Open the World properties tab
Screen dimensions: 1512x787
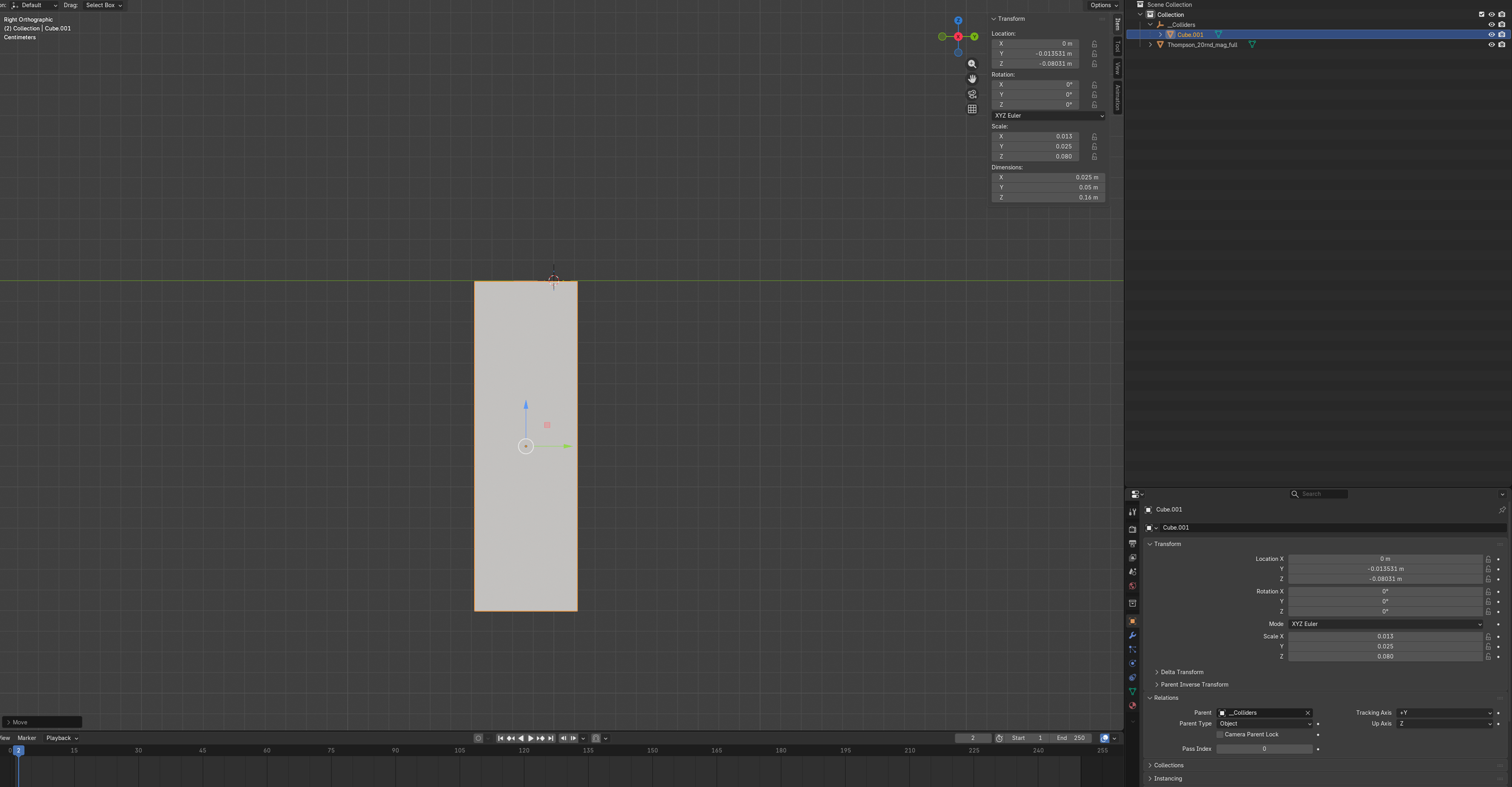(1132, 586)
